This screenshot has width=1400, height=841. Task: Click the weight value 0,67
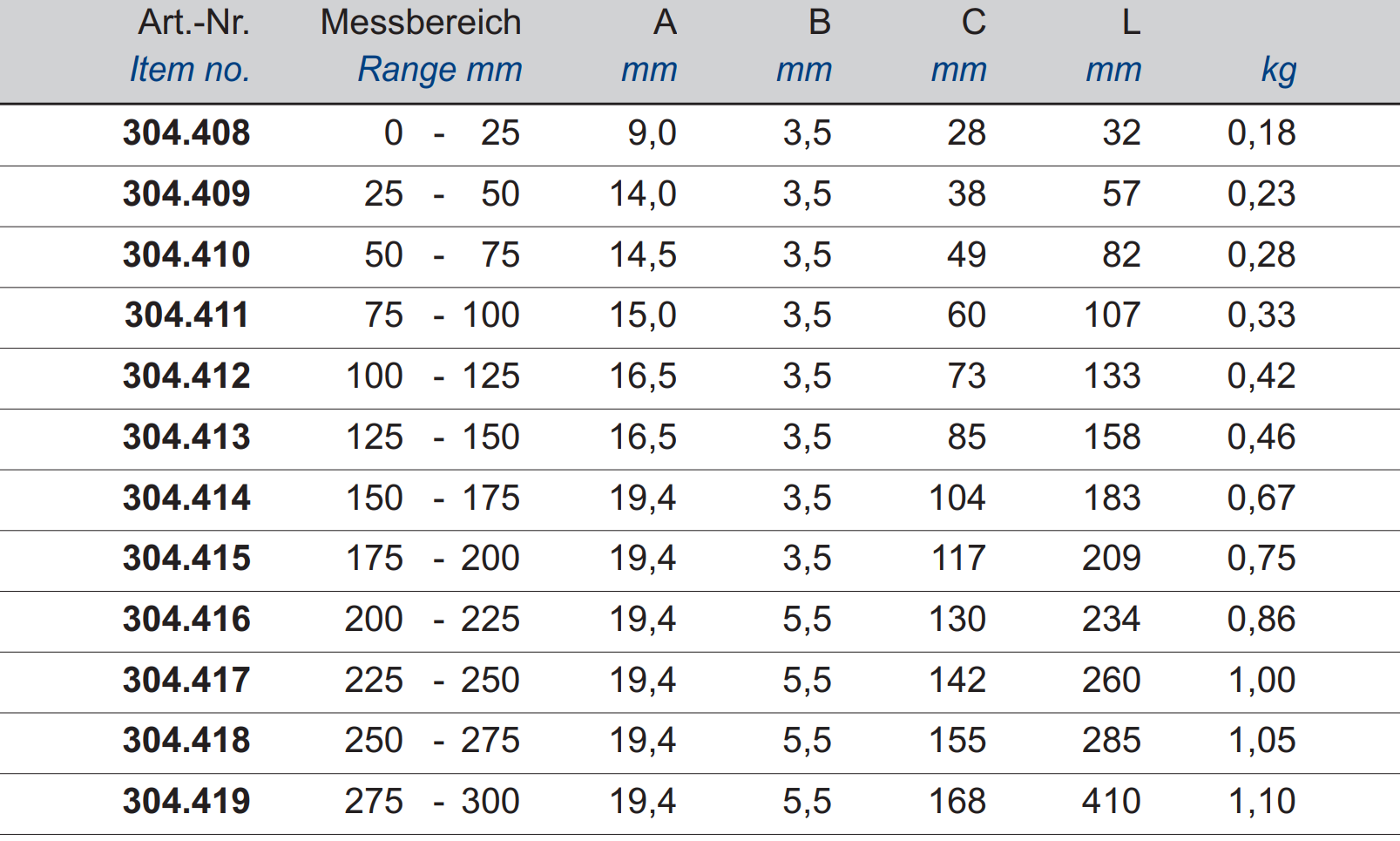pos(1261,498)
